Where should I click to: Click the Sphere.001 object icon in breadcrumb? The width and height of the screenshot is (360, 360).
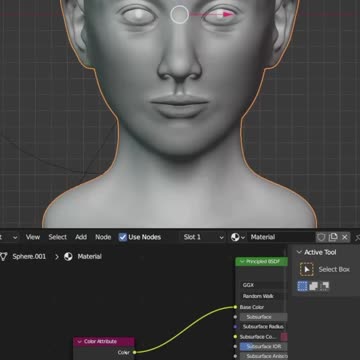(x=4, y=256)
